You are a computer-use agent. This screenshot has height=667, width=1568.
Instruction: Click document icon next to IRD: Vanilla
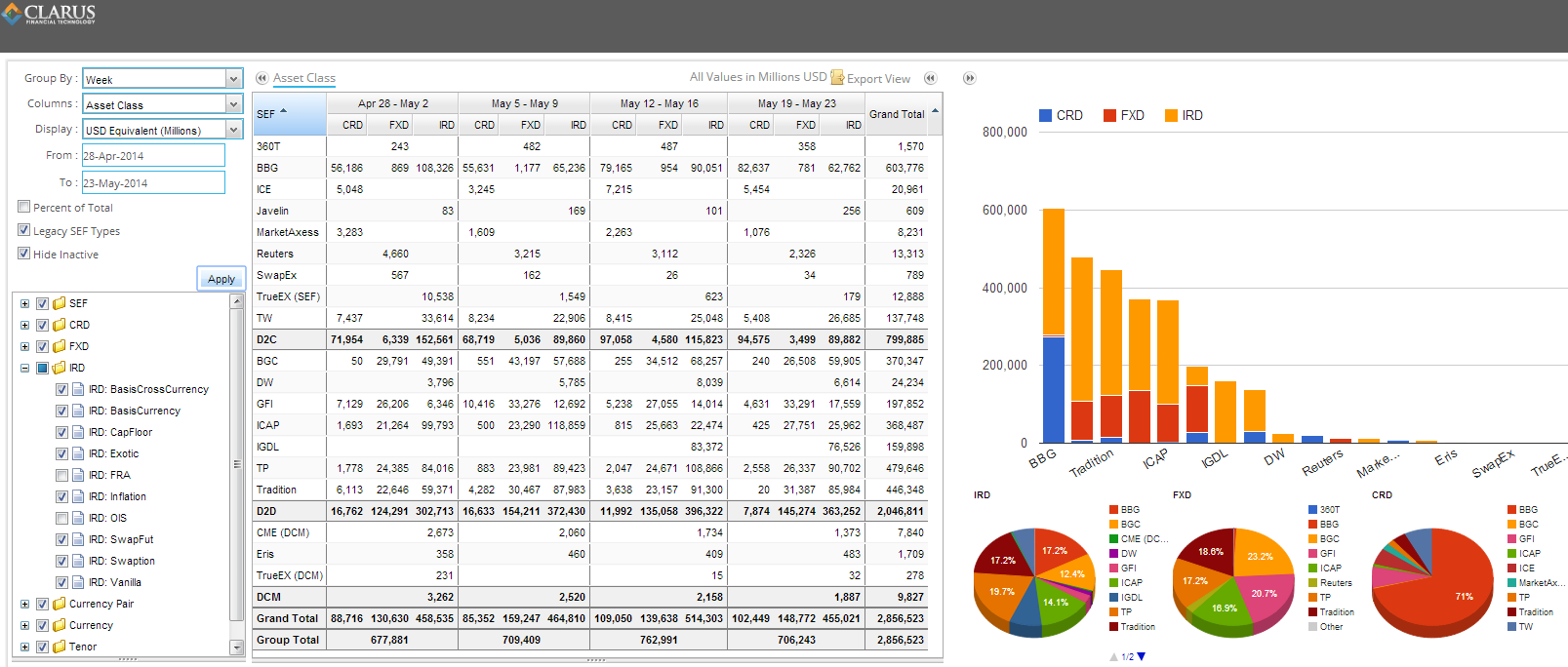click(79, 582)
